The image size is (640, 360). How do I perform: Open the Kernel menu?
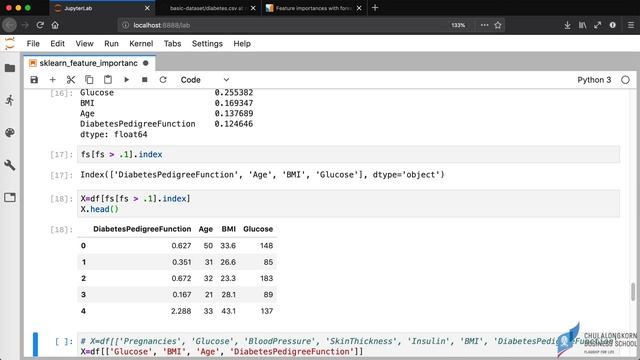click(x=141, y=44)
